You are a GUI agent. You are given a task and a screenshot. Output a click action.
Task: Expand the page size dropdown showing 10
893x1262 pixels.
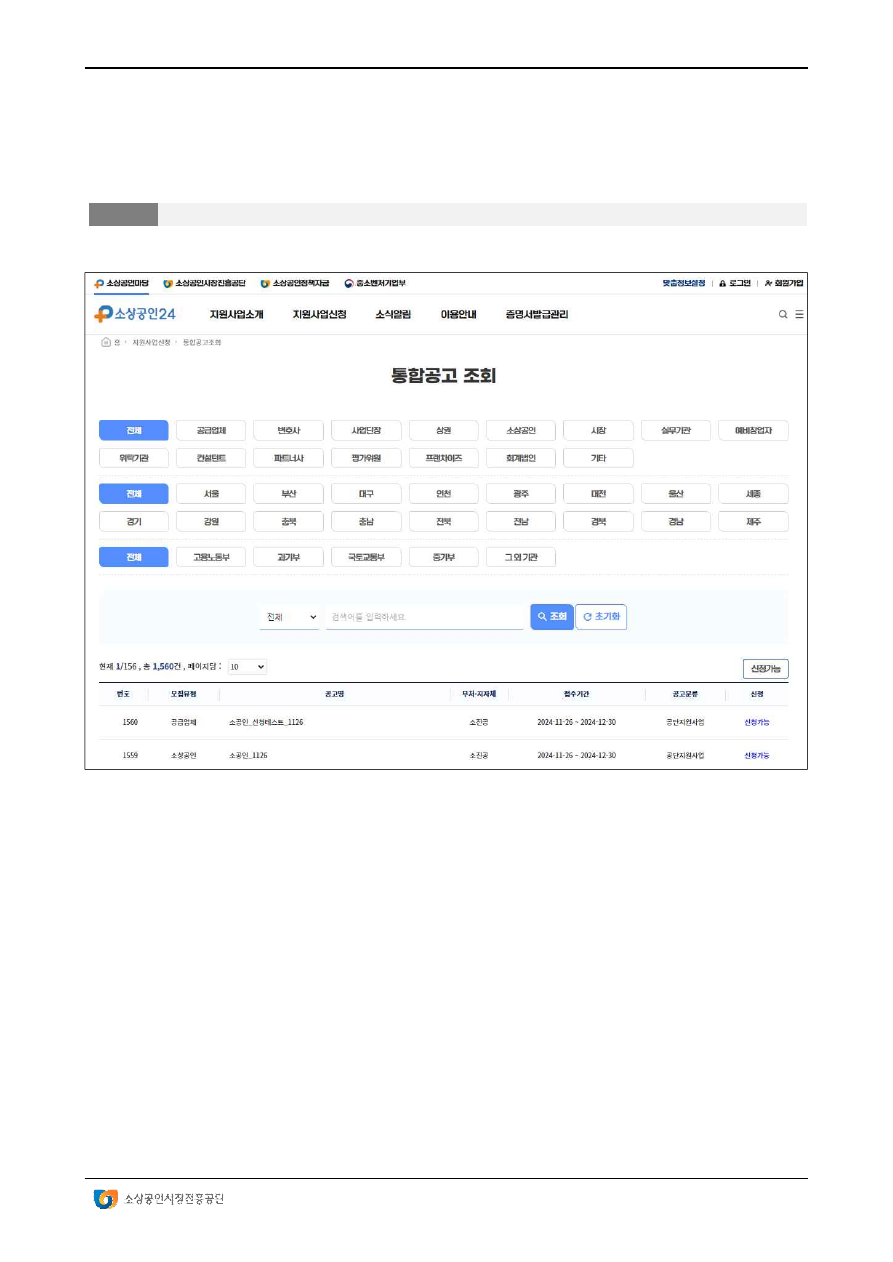point(247,666)
